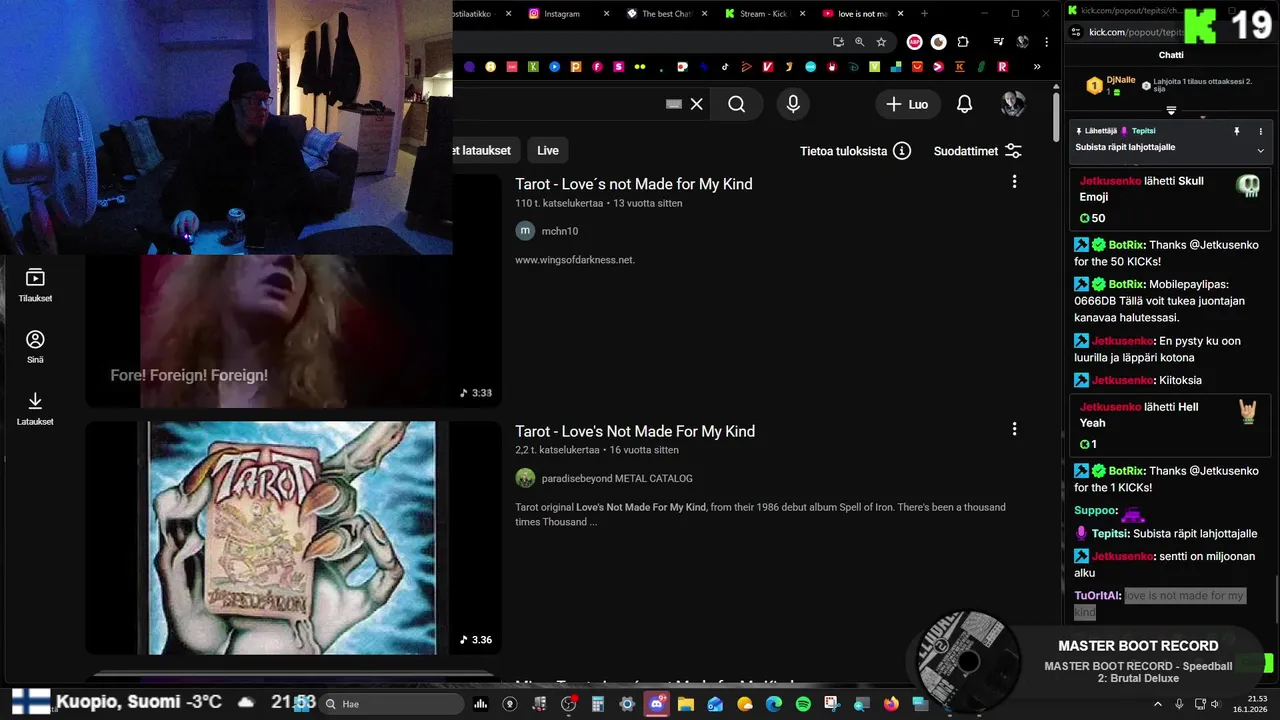This screenshot has width=1280, height=720.
Task: Open the extensions puzzle icon
Action: [963, 42]
